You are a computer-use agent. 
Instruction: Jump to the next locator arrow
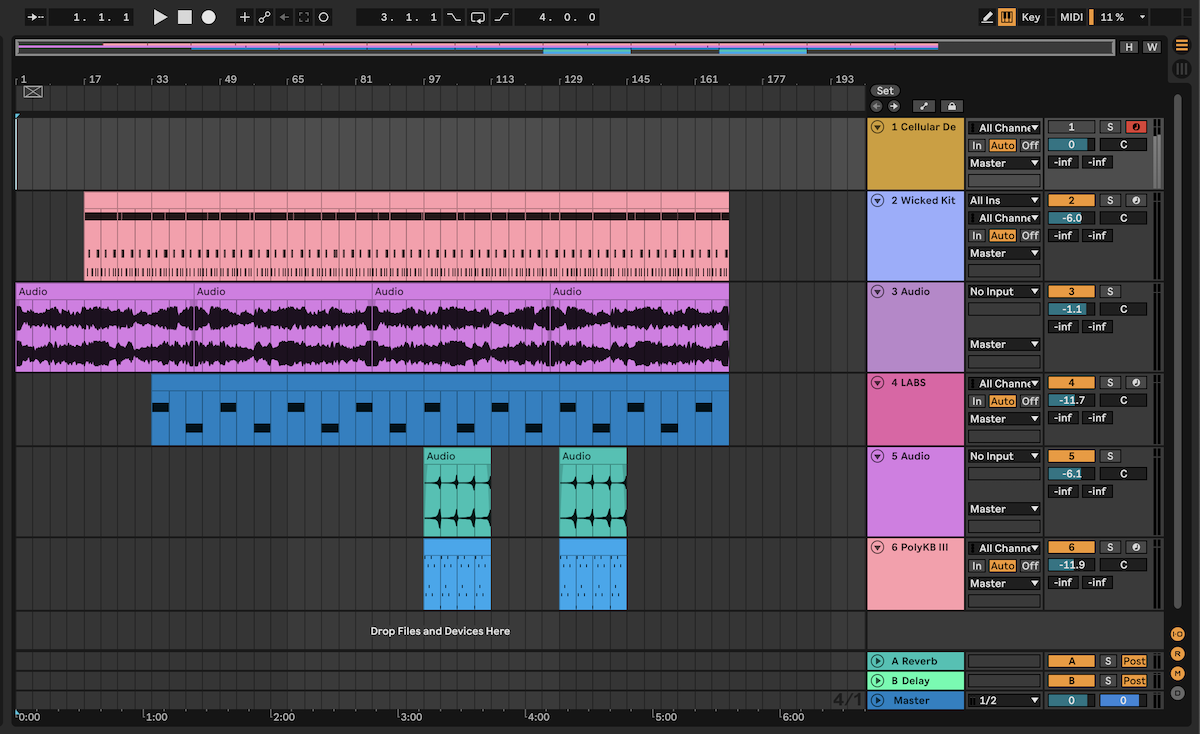893,106
